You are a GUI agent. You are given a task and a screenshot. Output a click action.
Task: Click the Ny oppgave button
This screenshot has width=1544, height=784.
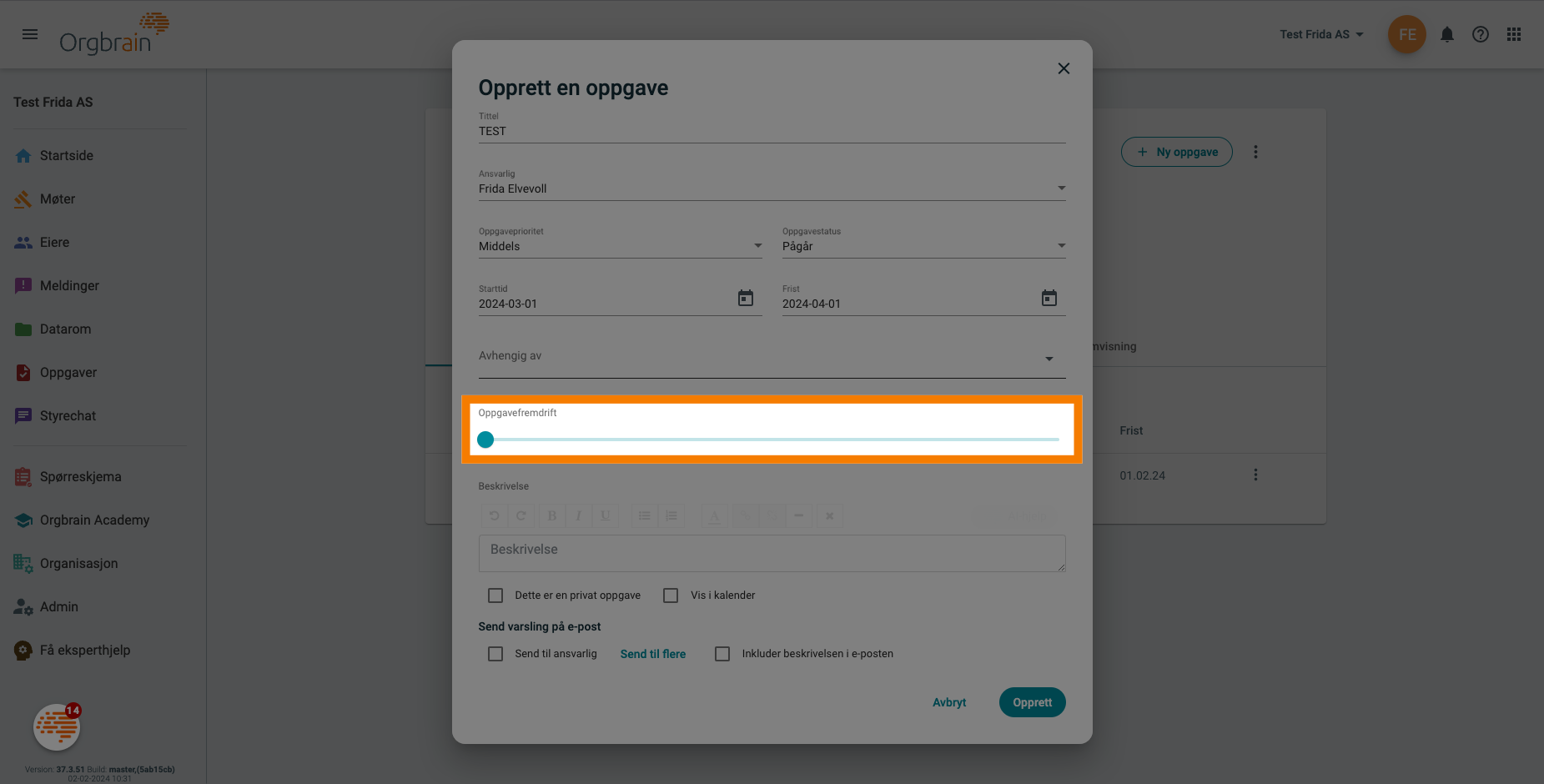point(1176,152)
